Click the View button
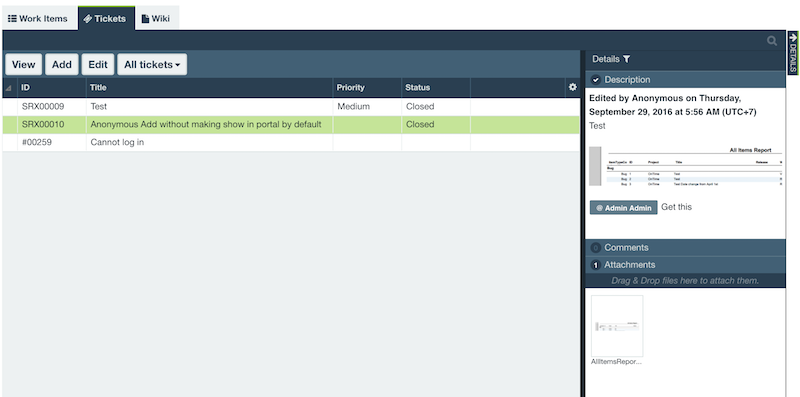Screen dimensions: 800x397 [x=23, y=65]
